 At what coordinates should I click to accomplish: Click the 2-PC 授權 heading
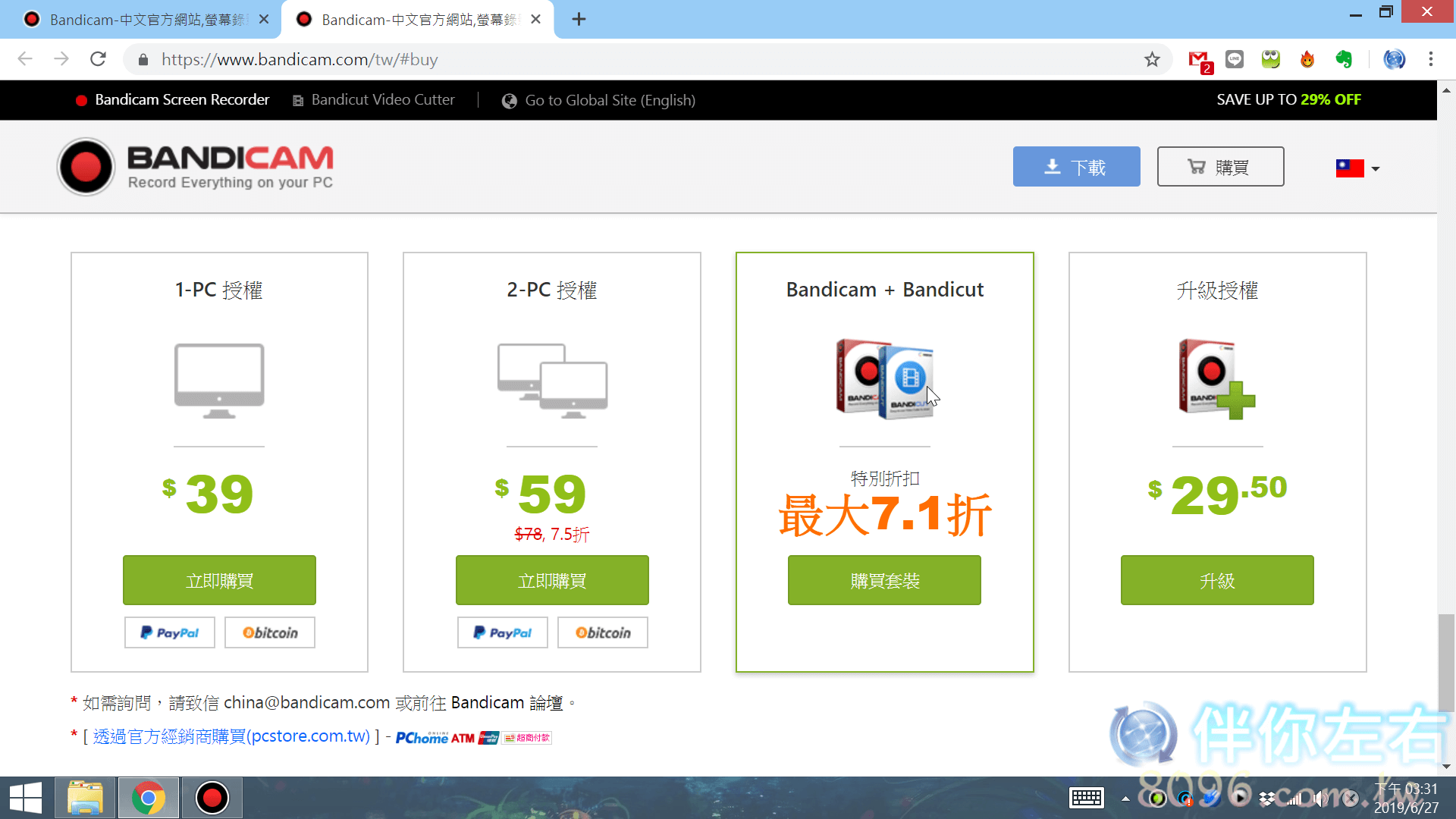click(x=552, y=290)
